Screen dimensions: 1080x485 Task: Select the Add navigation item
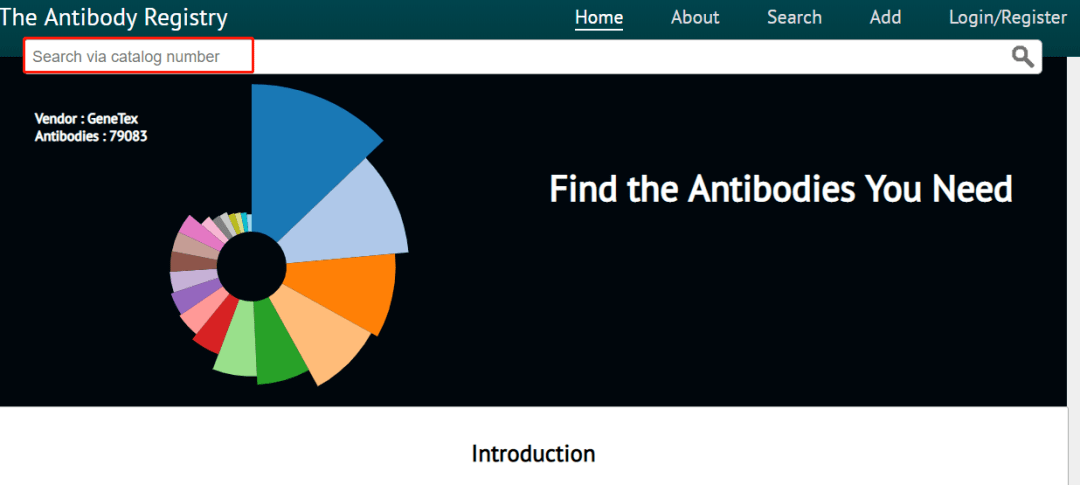pos(885,17)
